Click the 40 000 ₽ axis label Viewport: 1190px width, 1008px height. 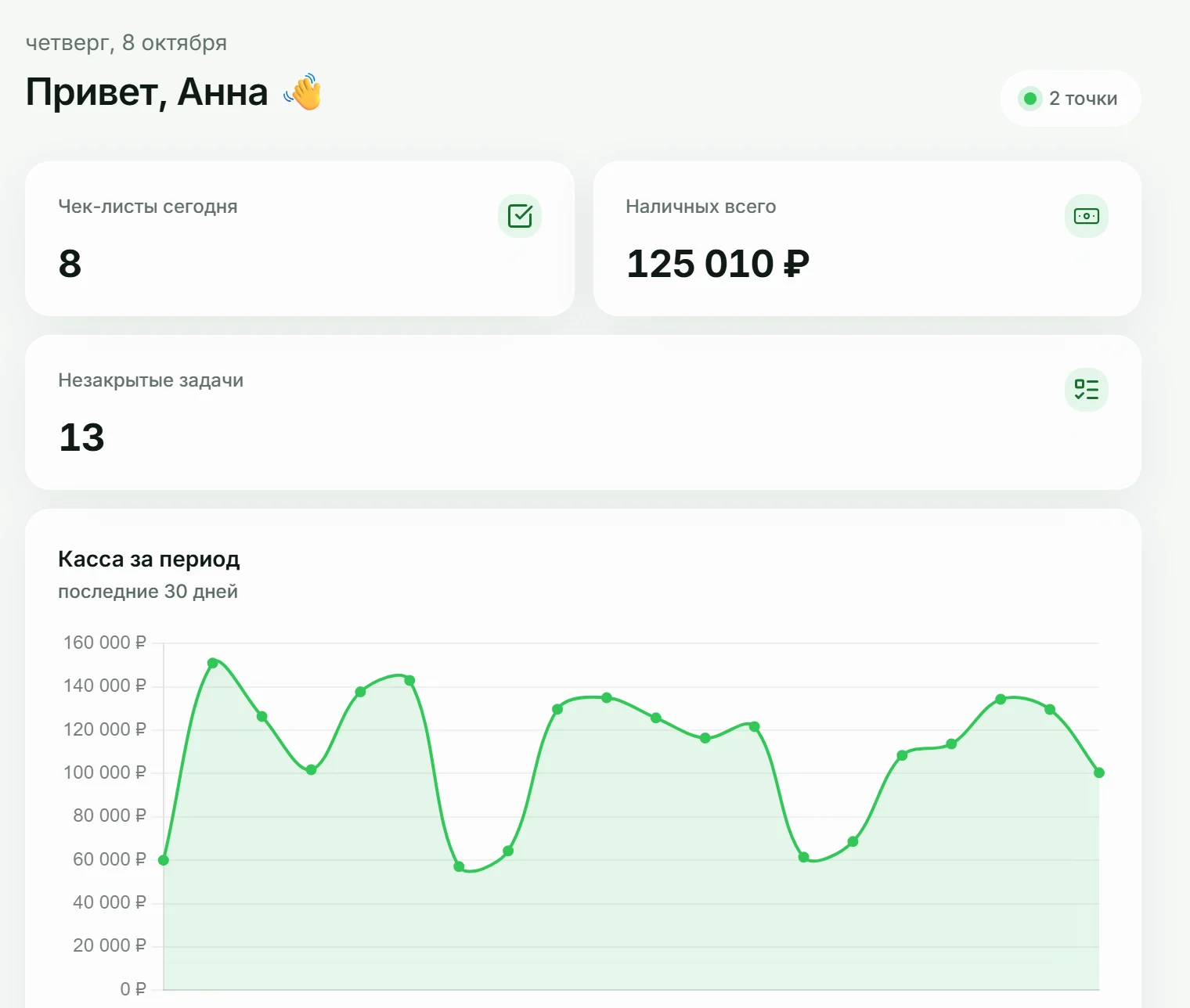click(110, 902)
